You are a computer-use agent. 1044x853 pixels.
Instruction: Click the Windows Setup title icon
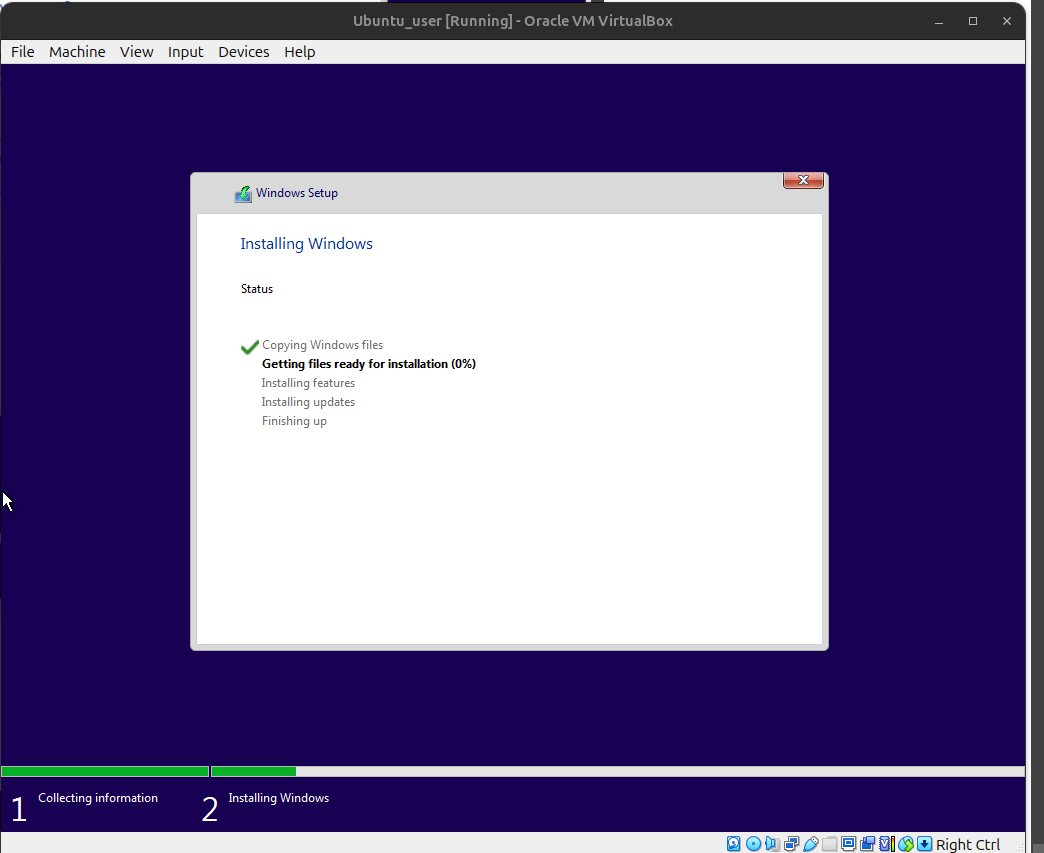click(243, 194)
